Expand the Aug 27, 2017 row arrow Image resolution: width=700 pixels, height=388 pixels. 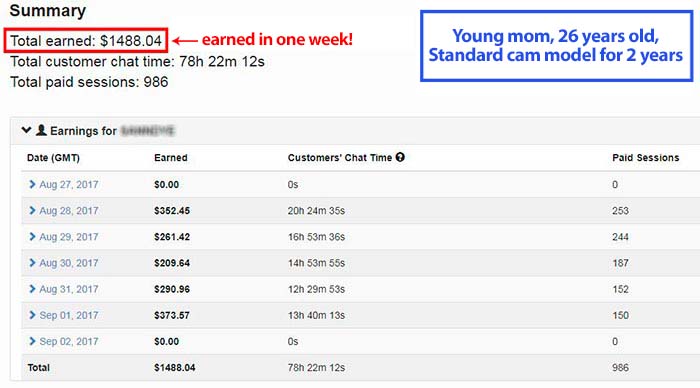click(32, 184)
